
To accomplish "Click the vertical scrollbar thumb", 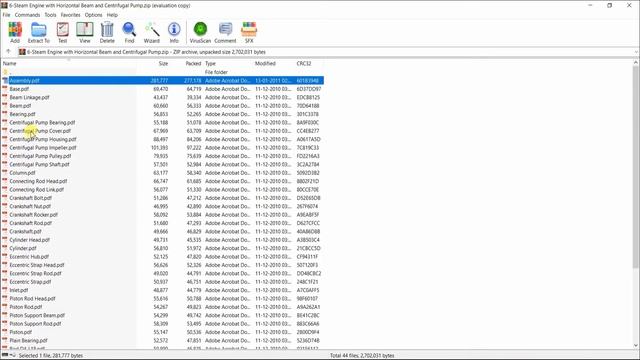I will pyautogui.click(x=636, y=167).
